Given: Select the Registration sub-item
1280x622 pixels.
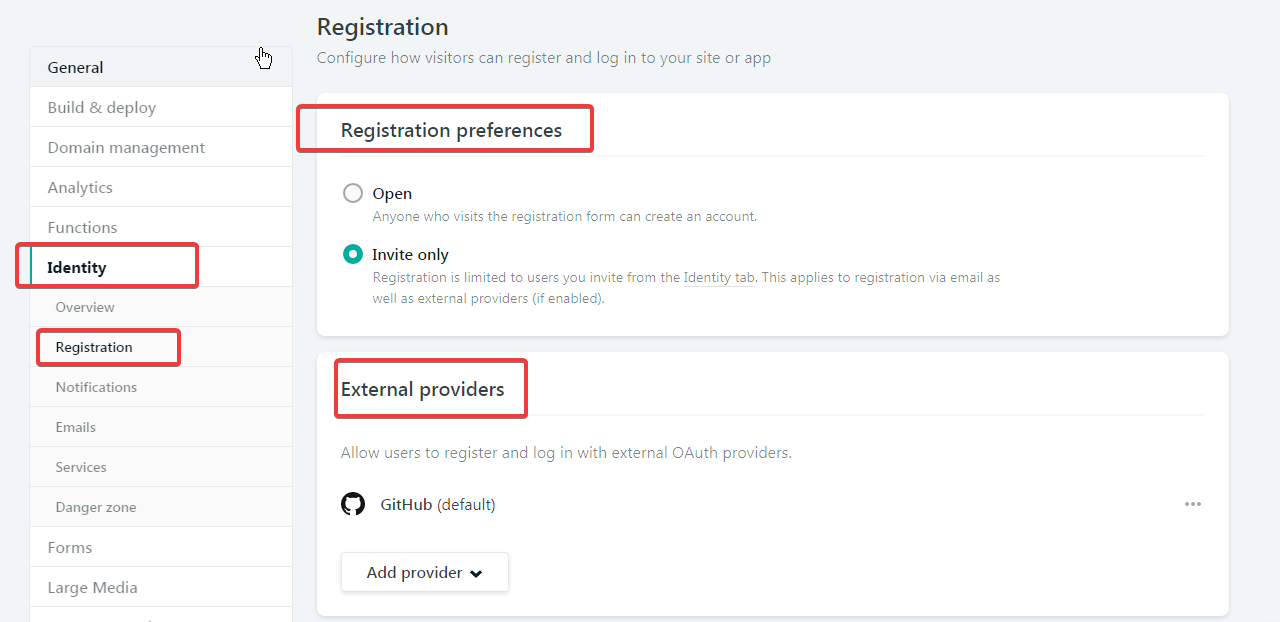Looking at the screenshot, I should pyautogui.click(x=161, y=347).
